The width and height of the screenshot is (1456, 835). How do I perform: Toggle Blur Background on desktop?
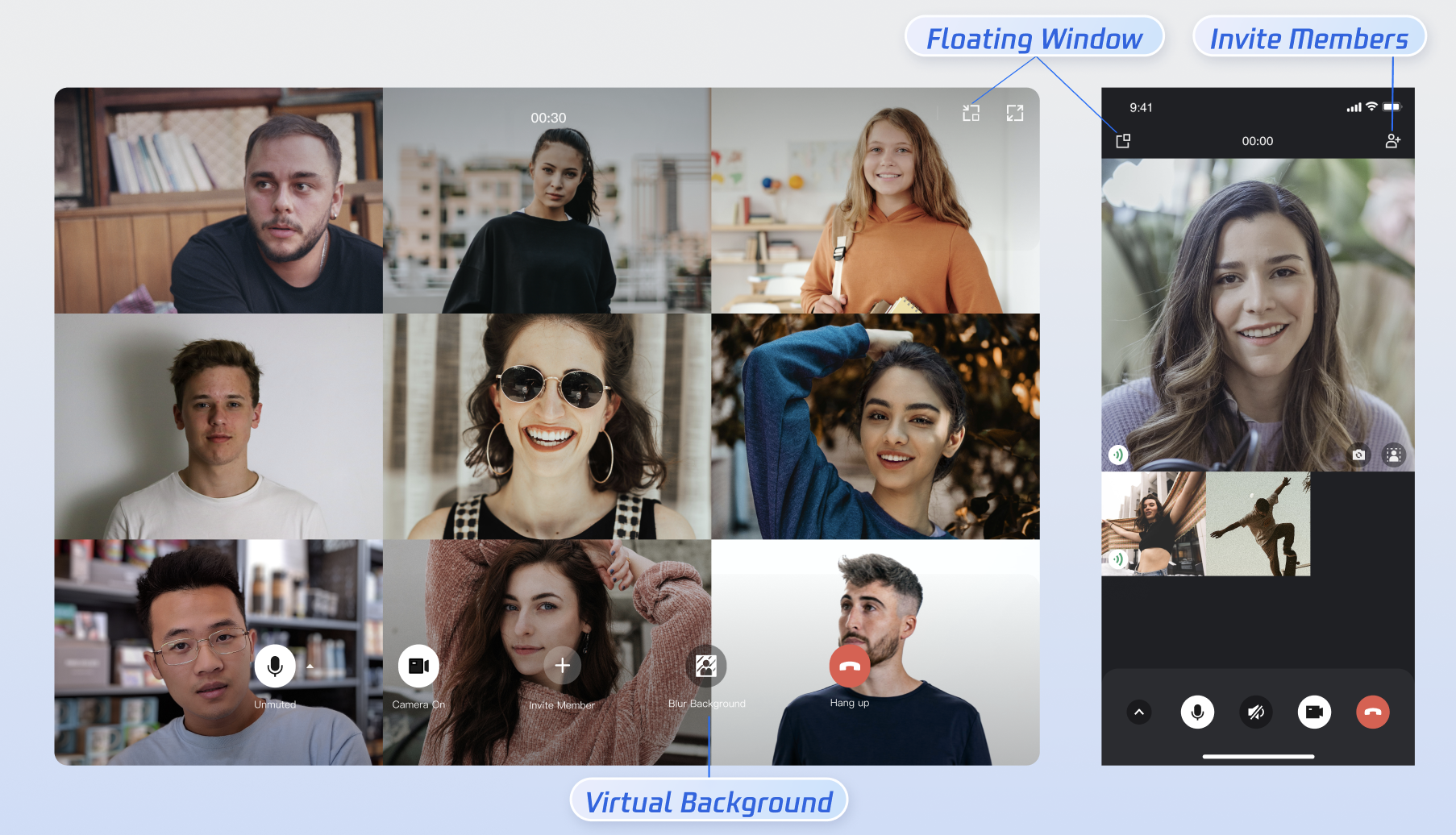(705, 666)
